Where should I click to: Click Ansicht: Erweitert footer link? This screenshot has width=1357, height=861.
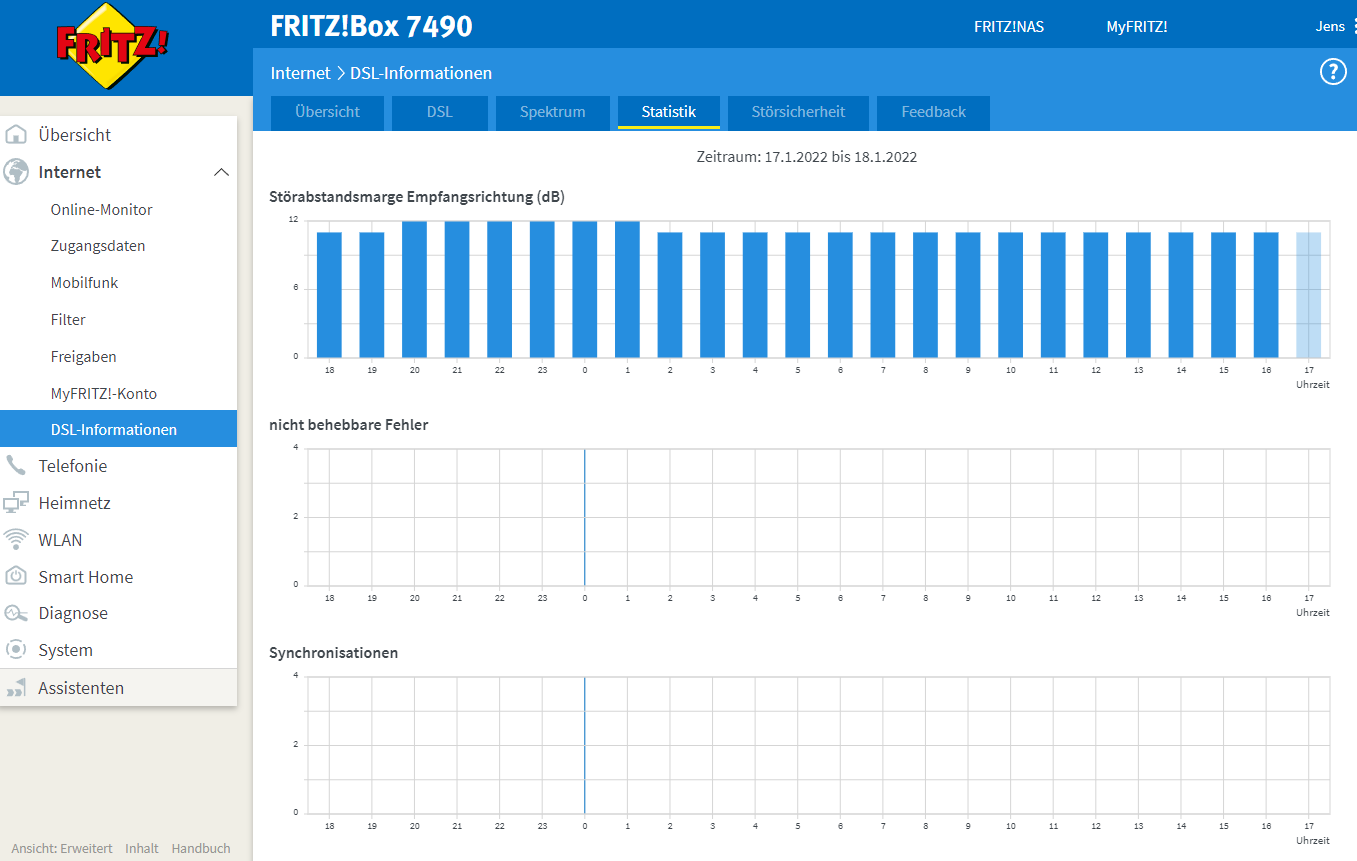[62, 848]
